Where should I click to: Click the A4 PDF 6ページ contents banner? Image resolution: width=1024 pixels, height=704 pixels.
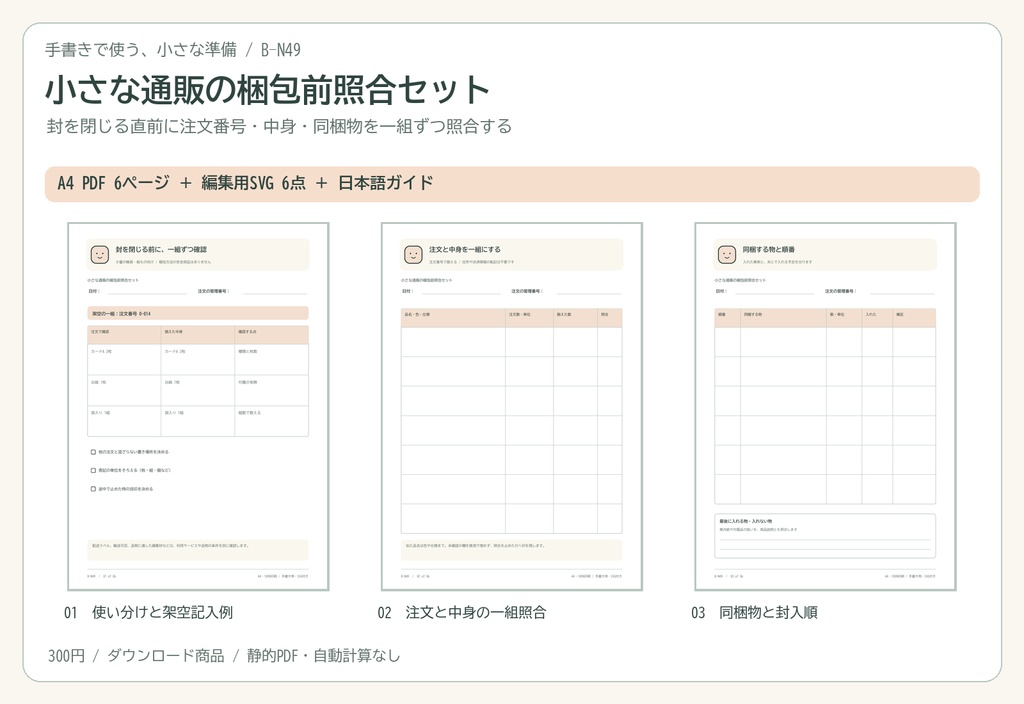point(512,184)
